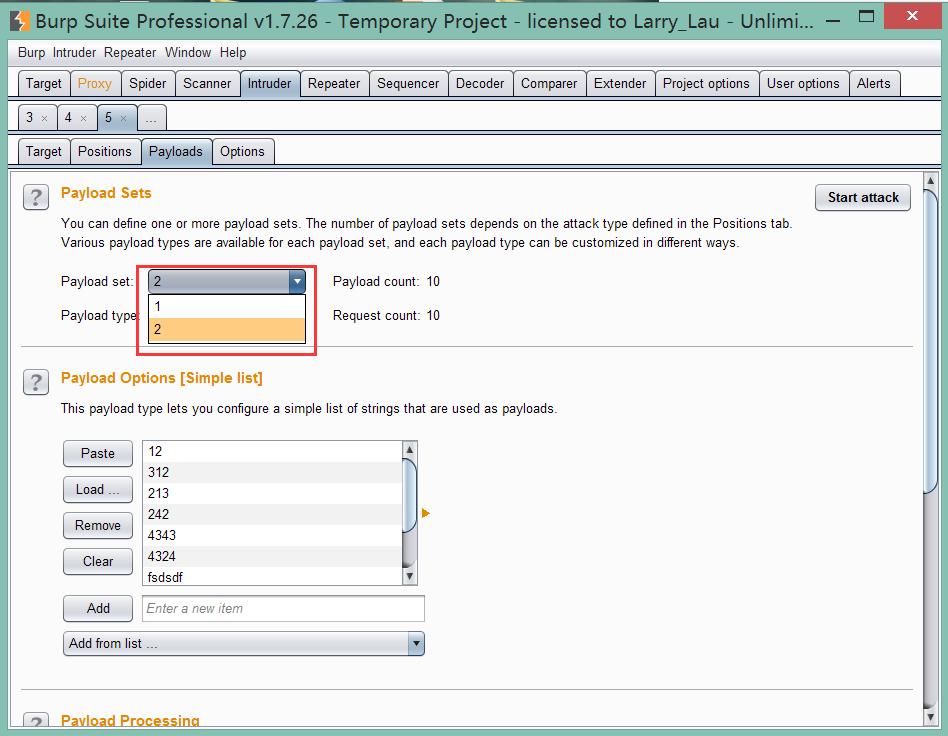
Task: Open help for Payload Processing section
Action: click(x=36, y=721)
